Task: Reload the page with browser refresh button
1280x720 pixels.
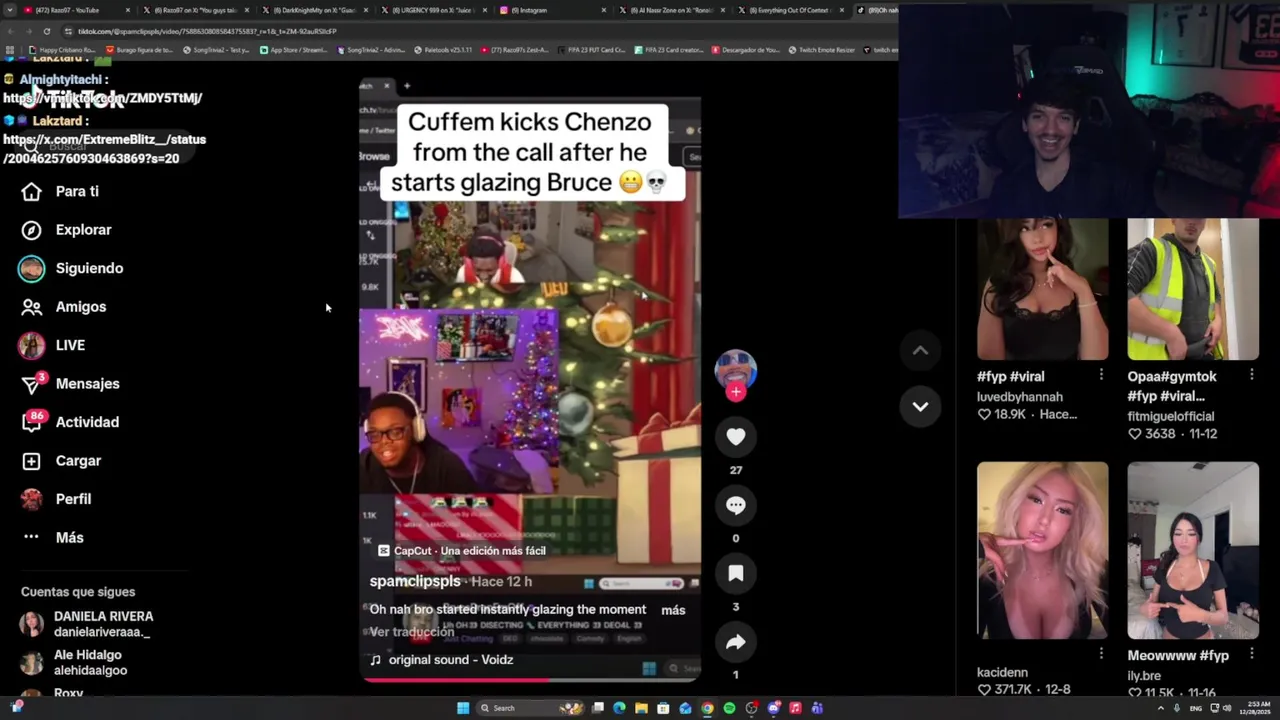Action: point(46,31)
